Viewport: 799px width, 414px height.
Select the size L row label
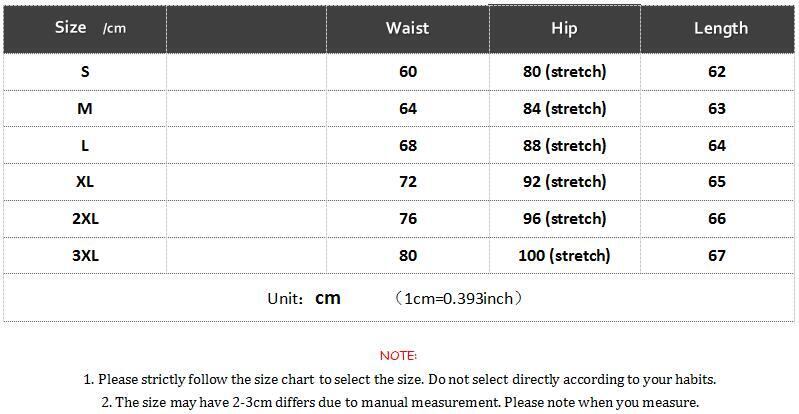[x=85, y=145]
